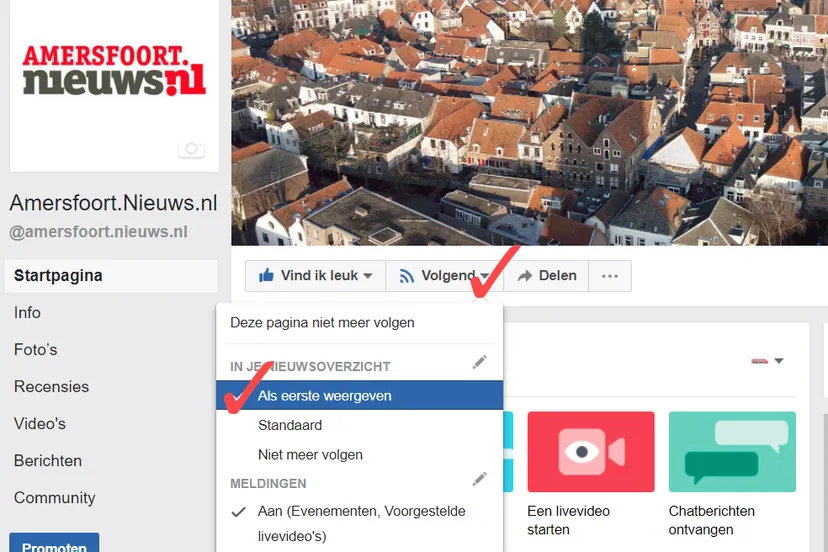This screenshot has width=828, height=552.
Task: Expand the Vind ik leuk dropdown arrow
Action: (368, 277)
